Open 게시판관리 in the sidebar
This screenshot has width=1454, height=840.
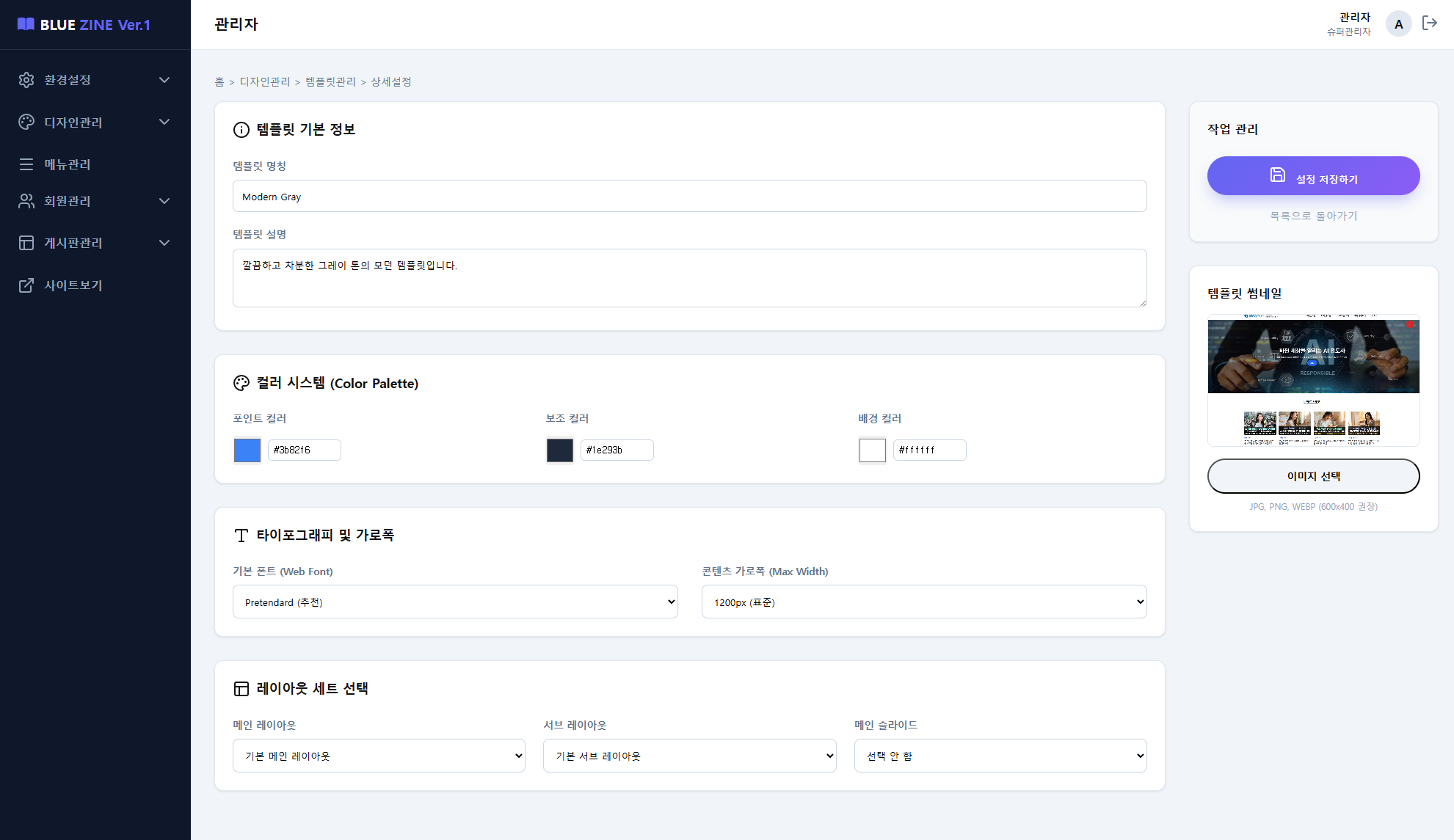[95, 243]
